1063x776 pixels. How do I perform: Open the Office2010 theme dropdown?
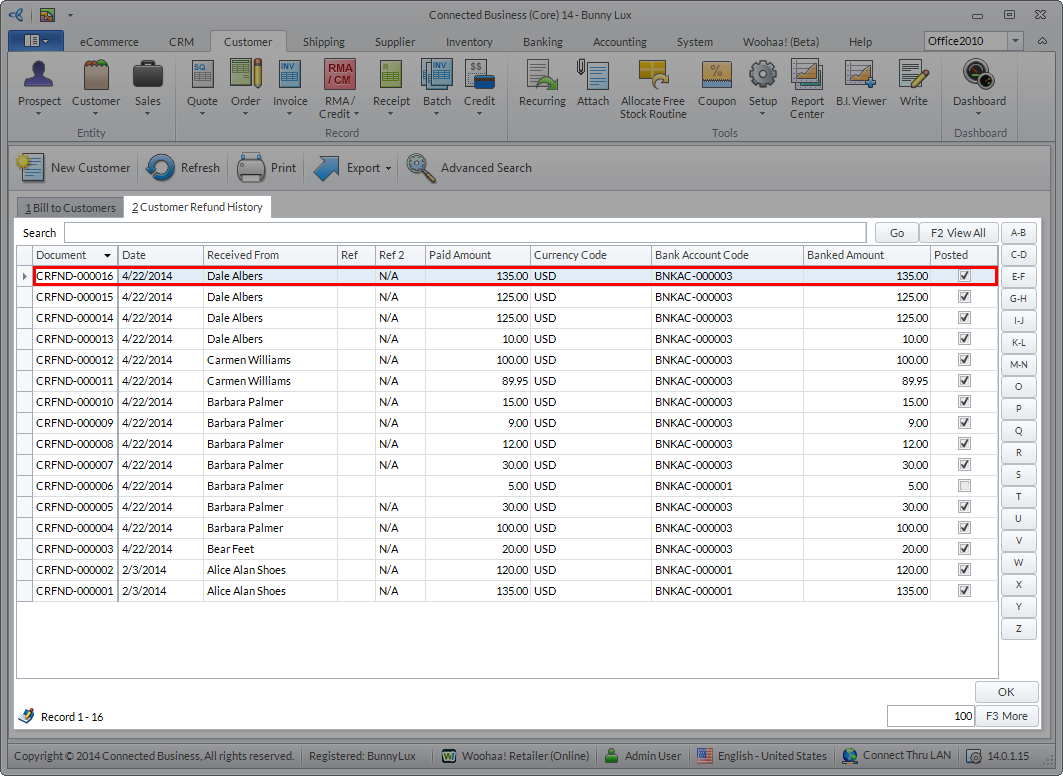(1015, 41)
